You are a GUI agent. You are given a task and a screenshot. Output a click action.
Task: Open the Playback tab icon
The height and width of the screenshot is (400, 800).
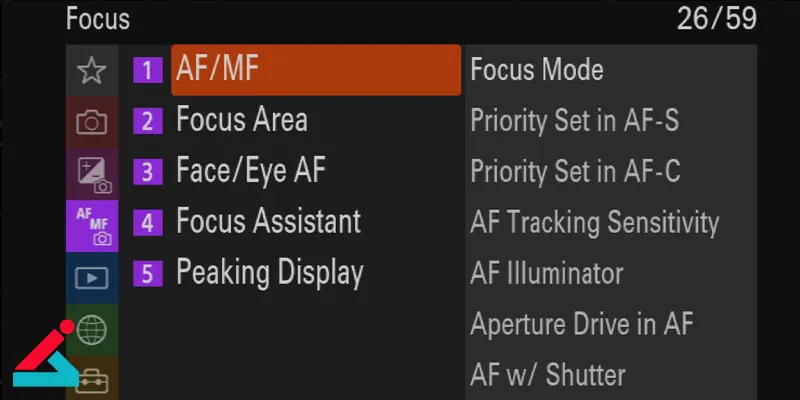92,276
